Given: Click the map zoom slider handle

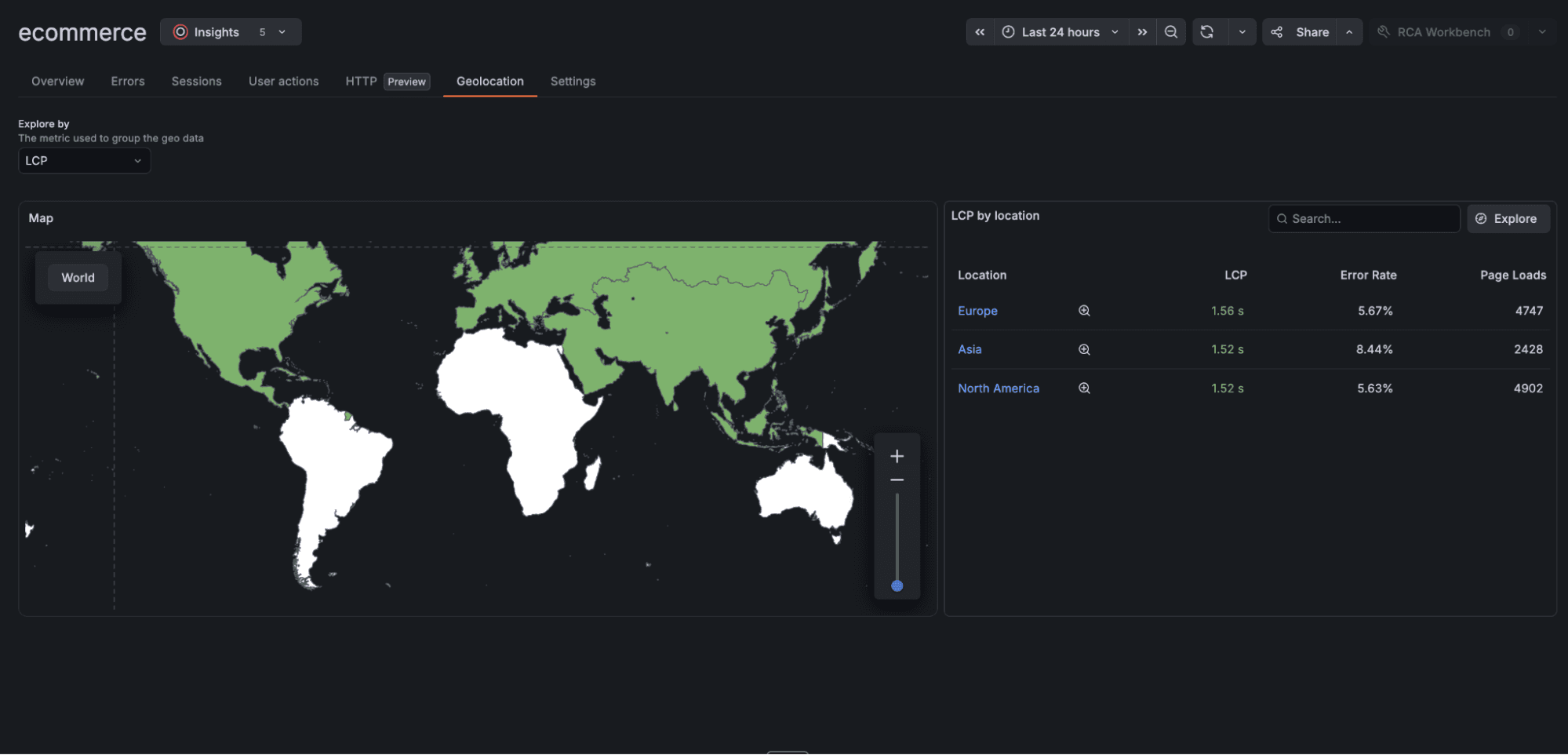Looking at the screenshot, I should pos(897,585).
